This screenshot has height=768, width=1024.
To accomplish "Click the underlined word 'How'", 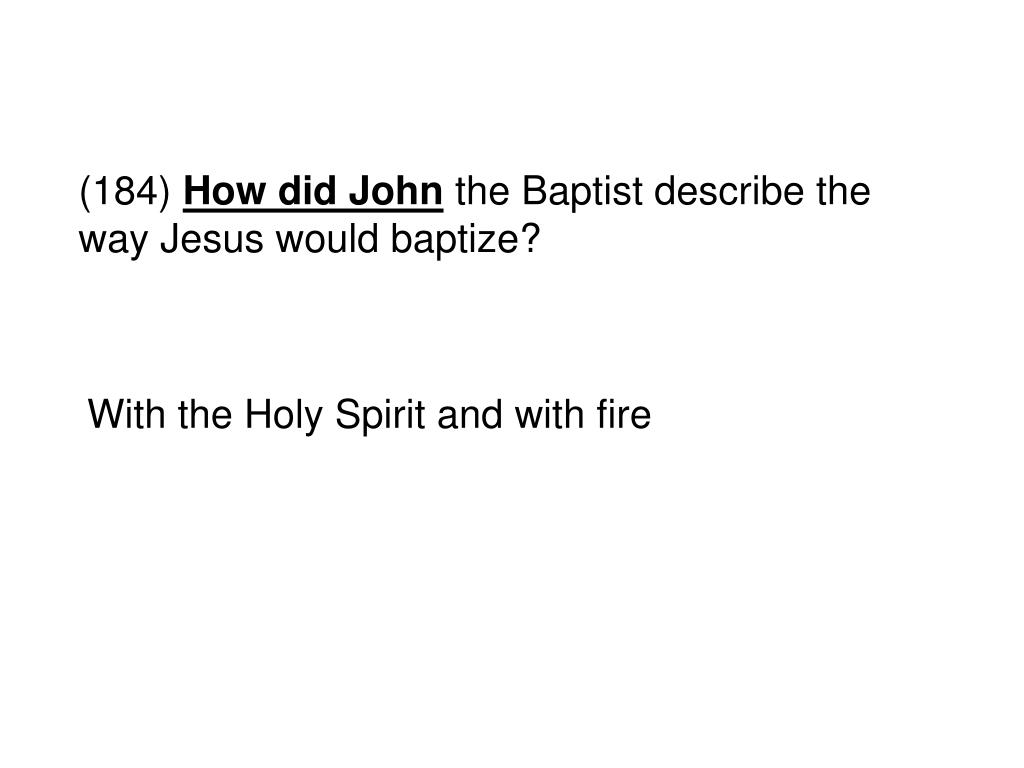I will (225, 192).
